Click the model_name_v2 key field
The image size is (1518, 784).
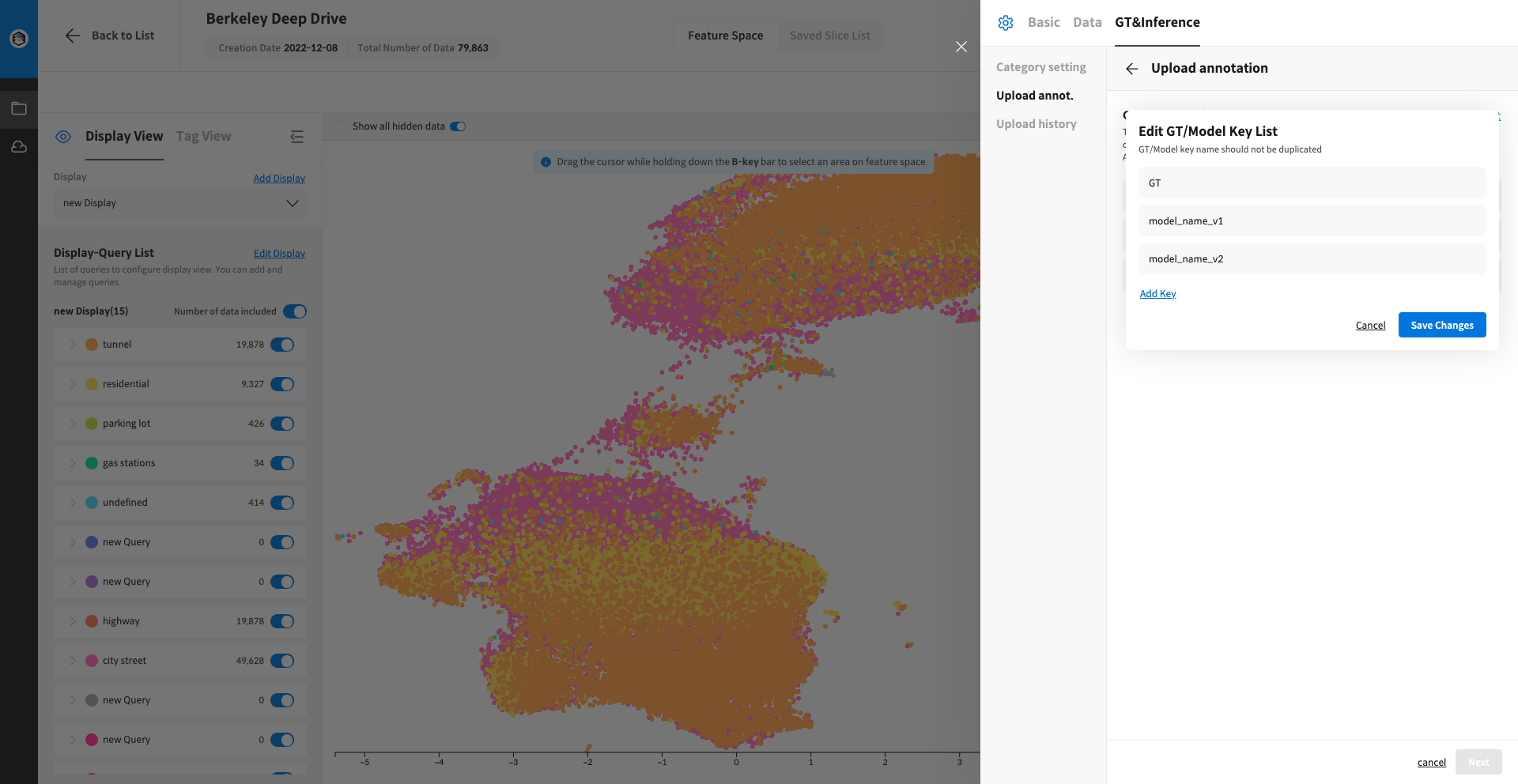[x=1312, y=258]
